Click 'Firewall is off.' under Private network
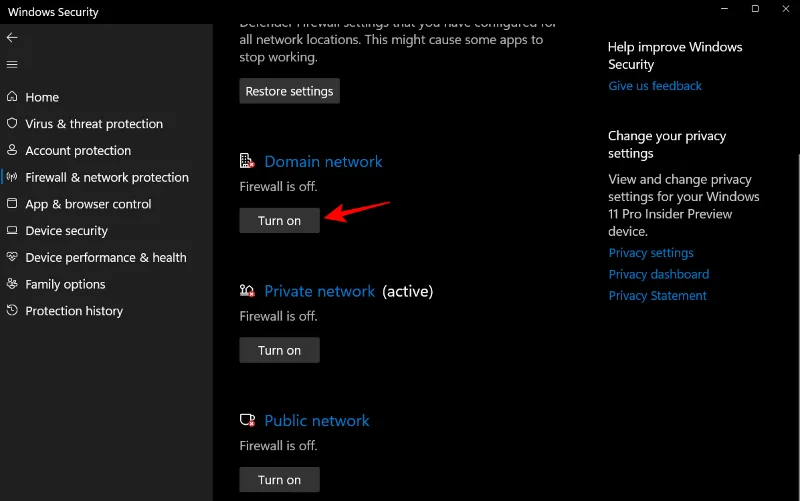 [279, 316]
